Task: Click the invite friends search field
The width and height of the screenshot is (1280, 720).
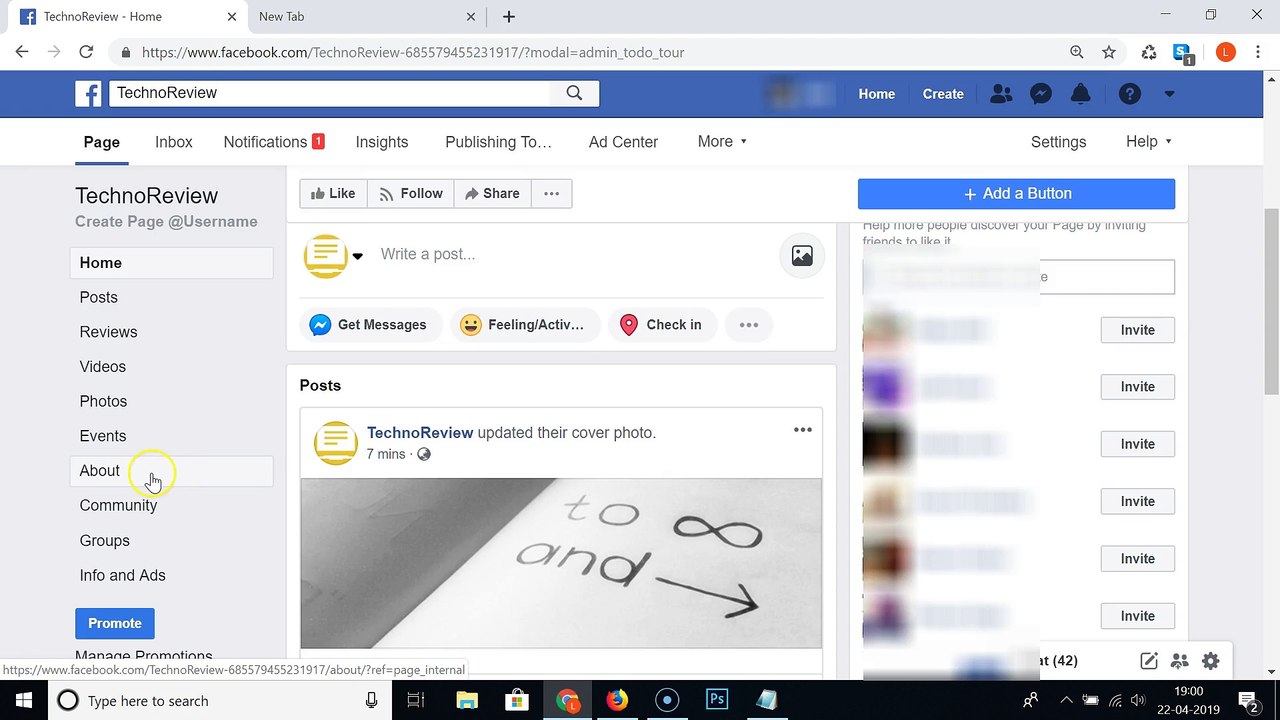Action: [1018, 277]
